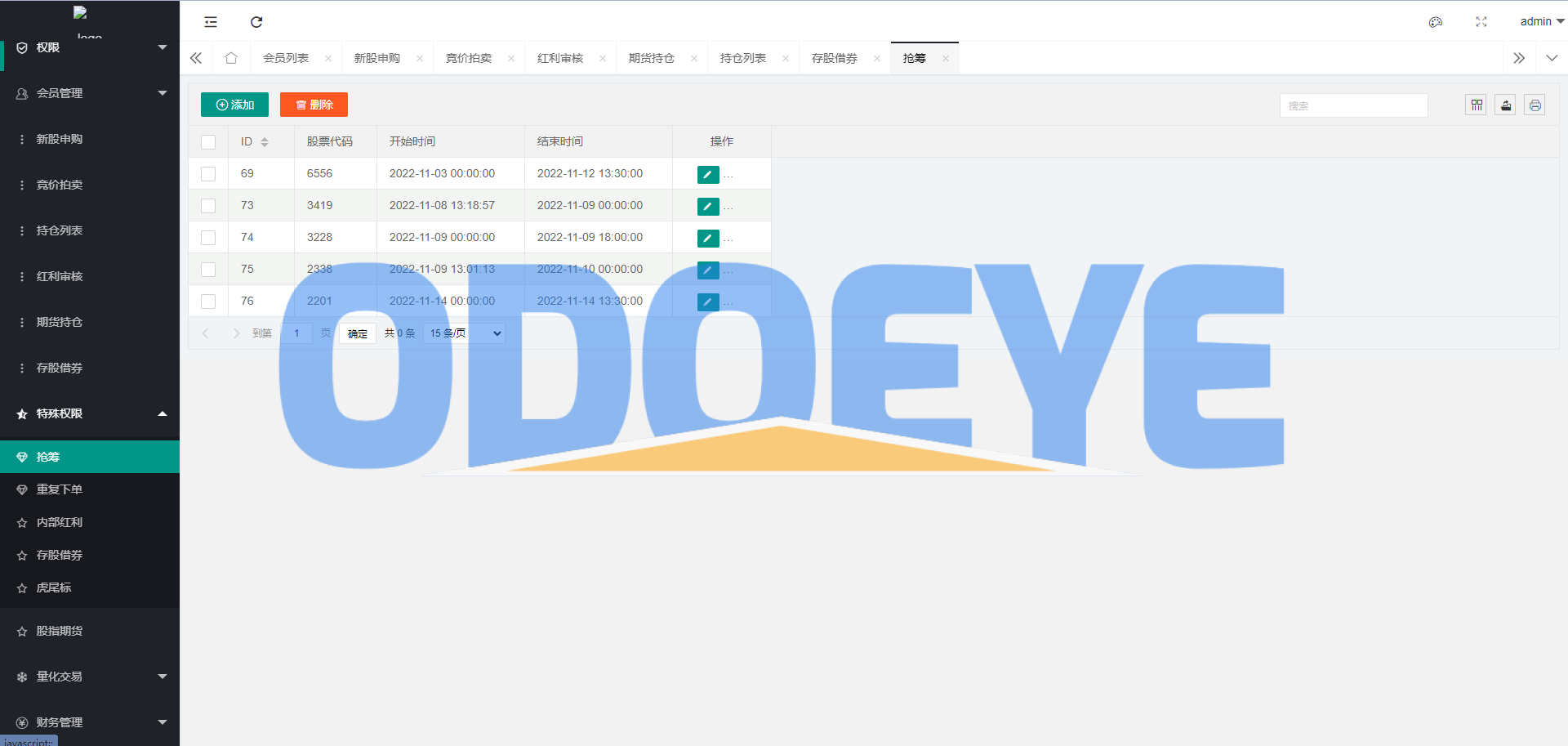Switch to the 期货持仓 tab
Viewport: 1568px width, 746px height.
(x=652, y=58)
